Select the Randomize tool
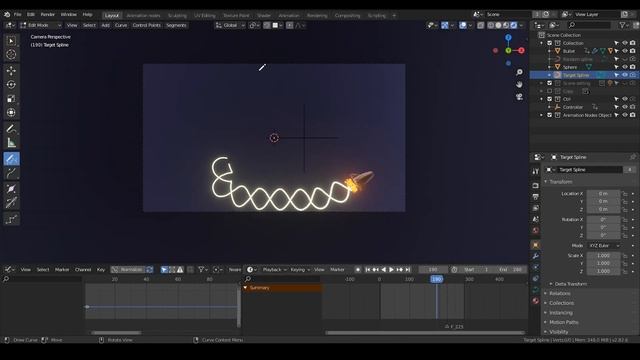The image size is (640, 360). click(x=11, y=219)
